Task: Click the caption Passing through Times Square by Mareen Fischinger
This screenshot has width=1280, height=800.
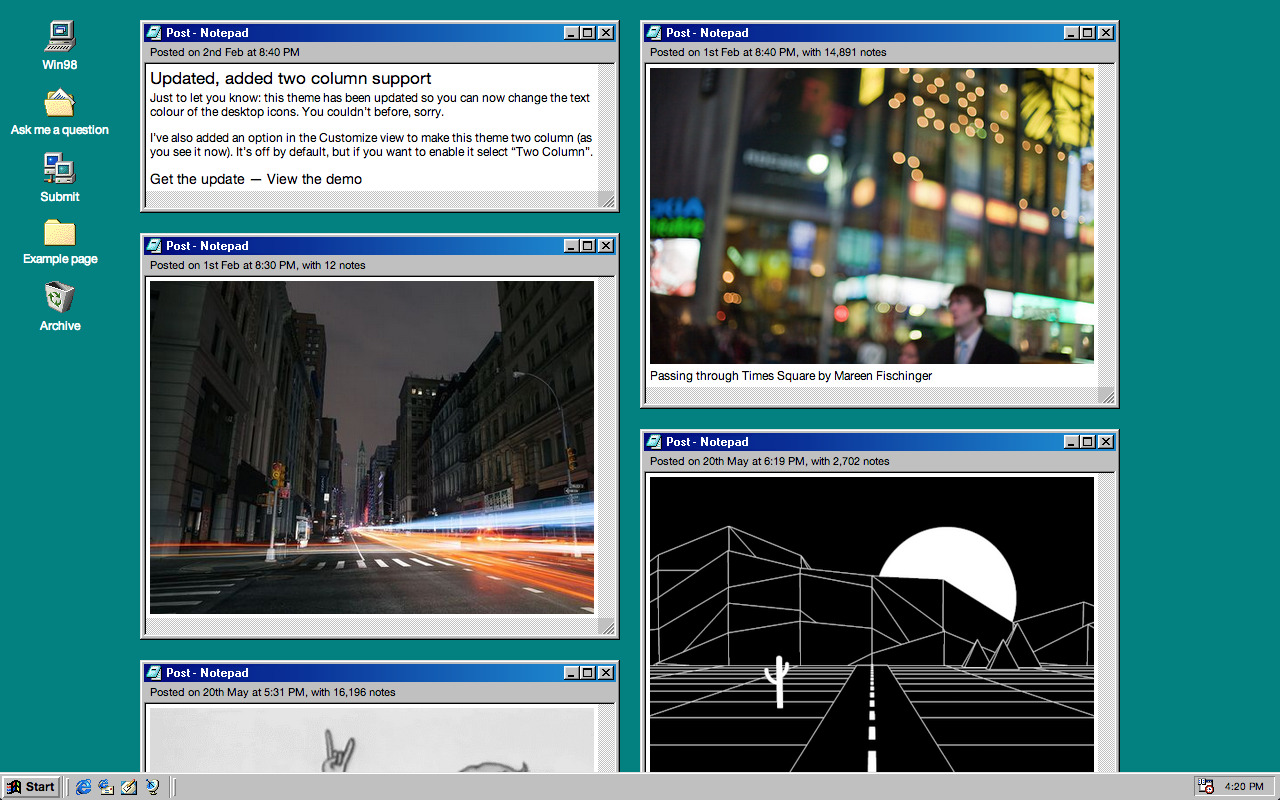Action: pyautogui.click(x=791, y=376)
